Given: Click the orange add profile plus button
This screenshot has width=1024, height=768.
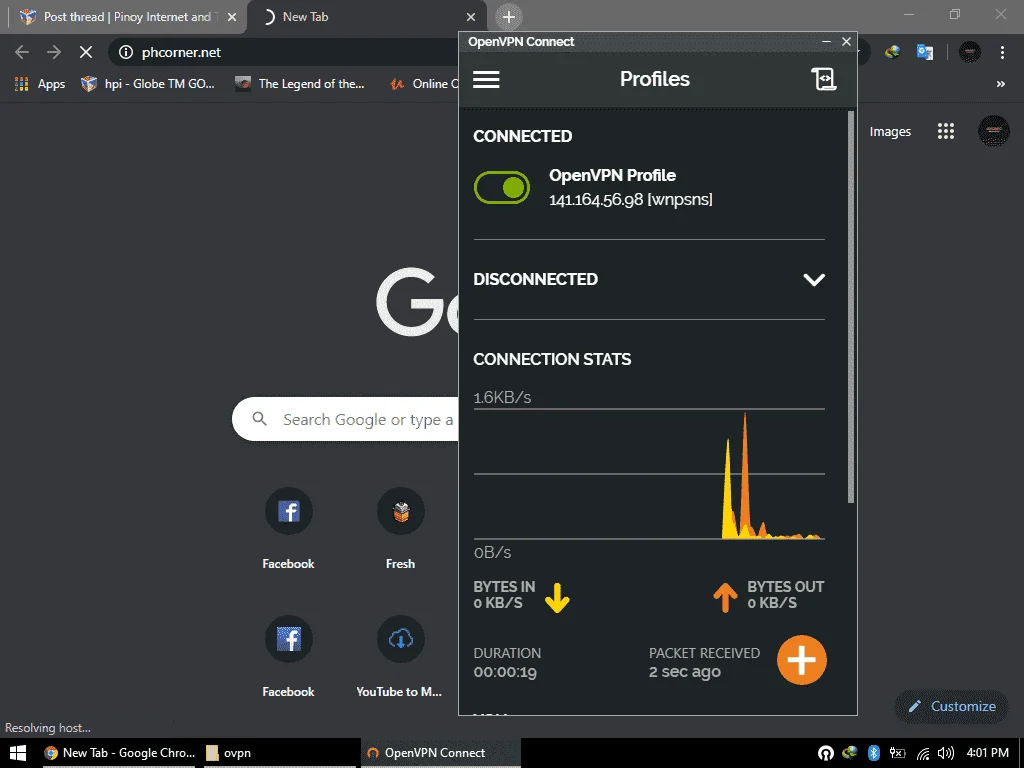Looking at the screenshot, I should [x=801, y=660].
